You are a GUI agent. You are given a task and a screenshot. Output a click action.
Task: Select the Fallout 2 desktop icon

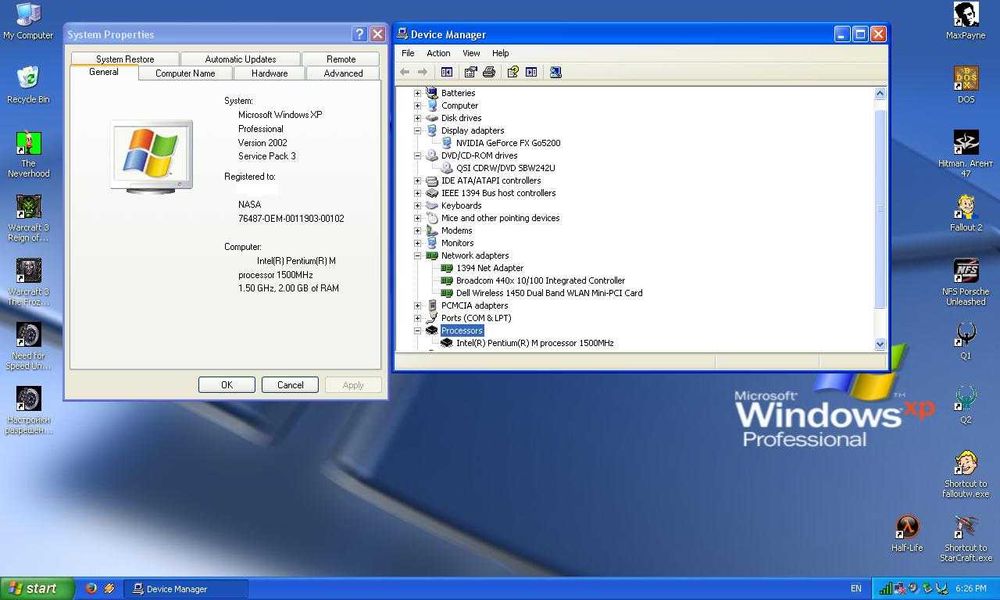pos(966,213)
